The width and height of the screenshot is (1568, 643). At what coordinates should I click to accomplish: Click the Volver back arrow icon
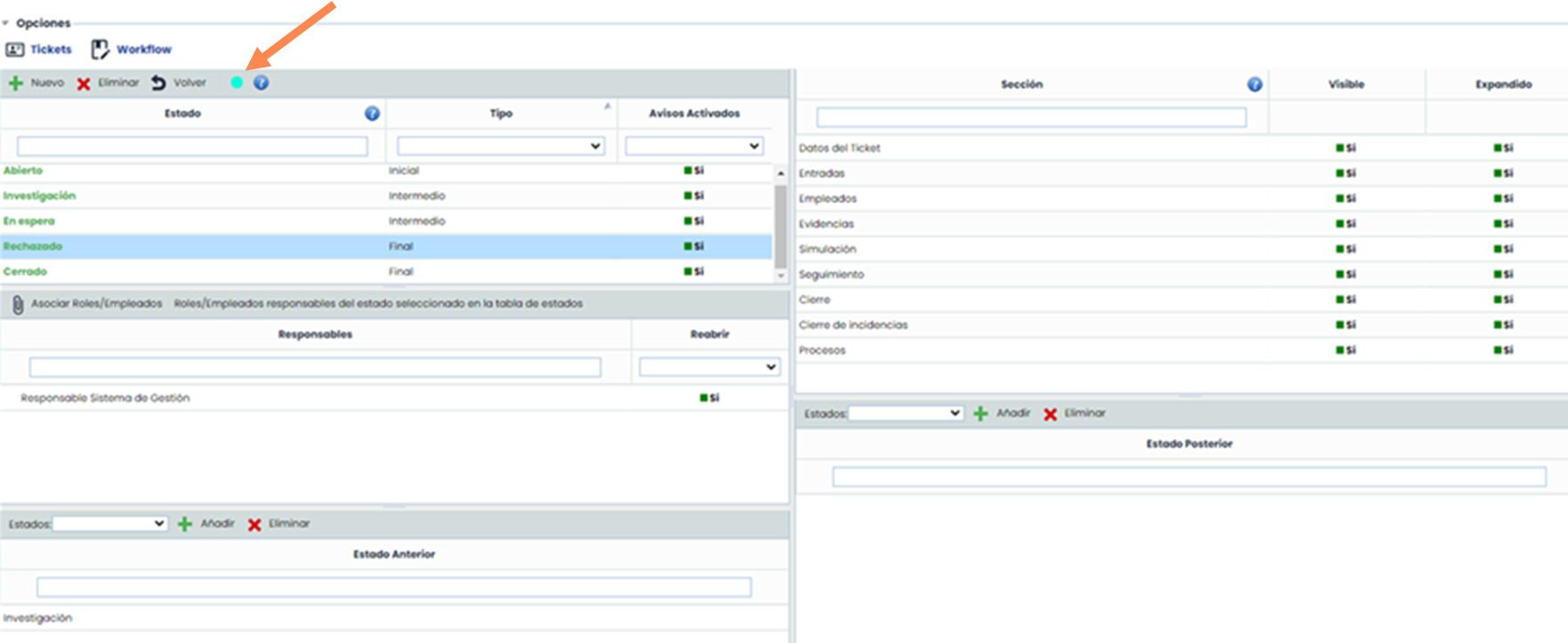click(x=158, y=83)
